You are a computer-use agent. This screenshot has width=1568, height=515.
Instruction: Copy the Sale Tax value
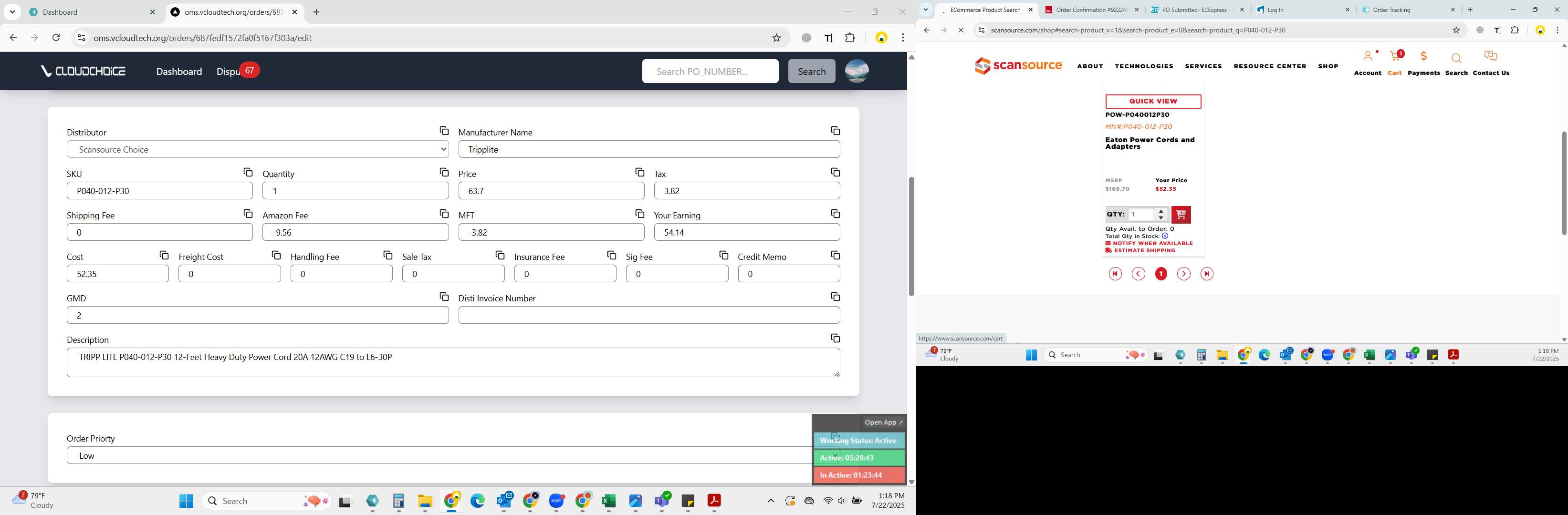[500, 255]
